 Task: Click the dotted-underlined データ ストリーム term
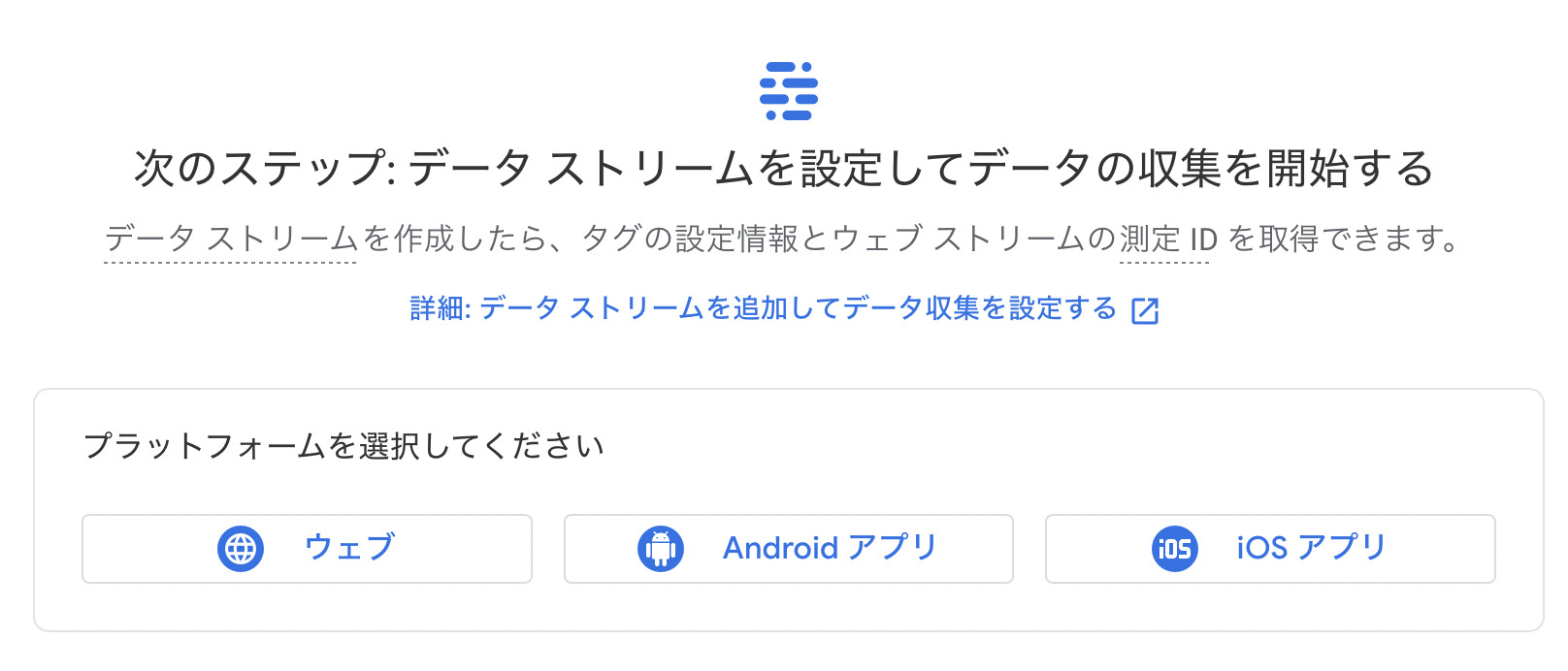[231, 239]
